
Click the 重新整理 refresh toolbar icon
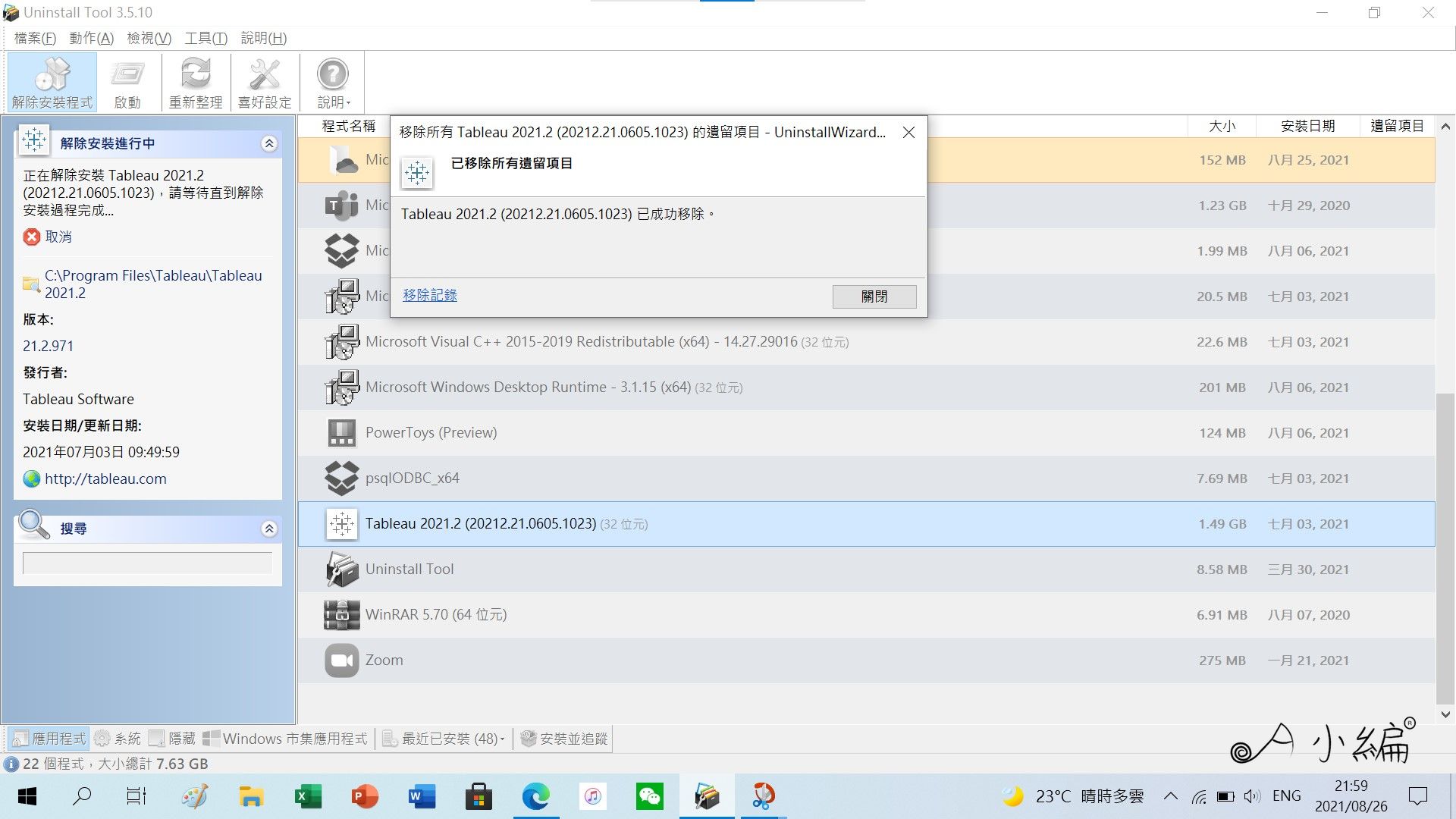pyautogui.click(x=196, y=83)
